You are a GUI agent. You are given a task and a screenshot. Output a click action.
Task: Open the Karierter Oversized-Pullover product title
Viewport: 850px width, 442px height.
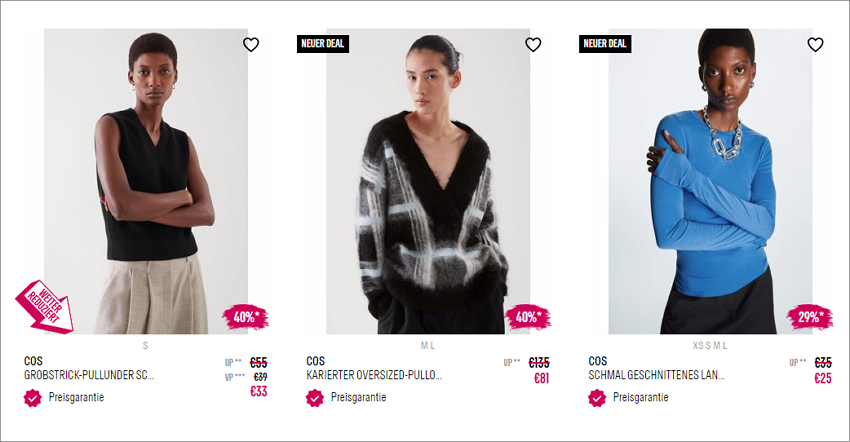pos(374,375)
